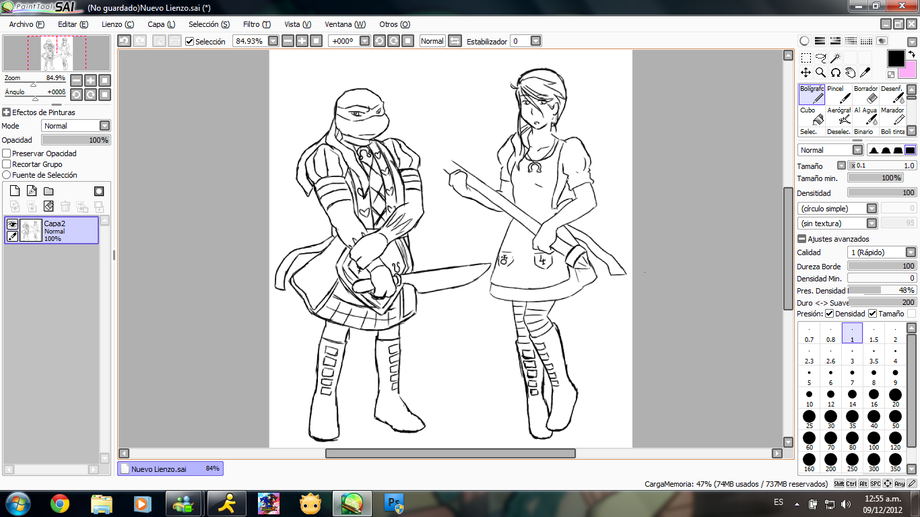Click the Normal view mode button
Image resolution: width=920 pixels, height=517 pixels.
[x=432, y=41]
